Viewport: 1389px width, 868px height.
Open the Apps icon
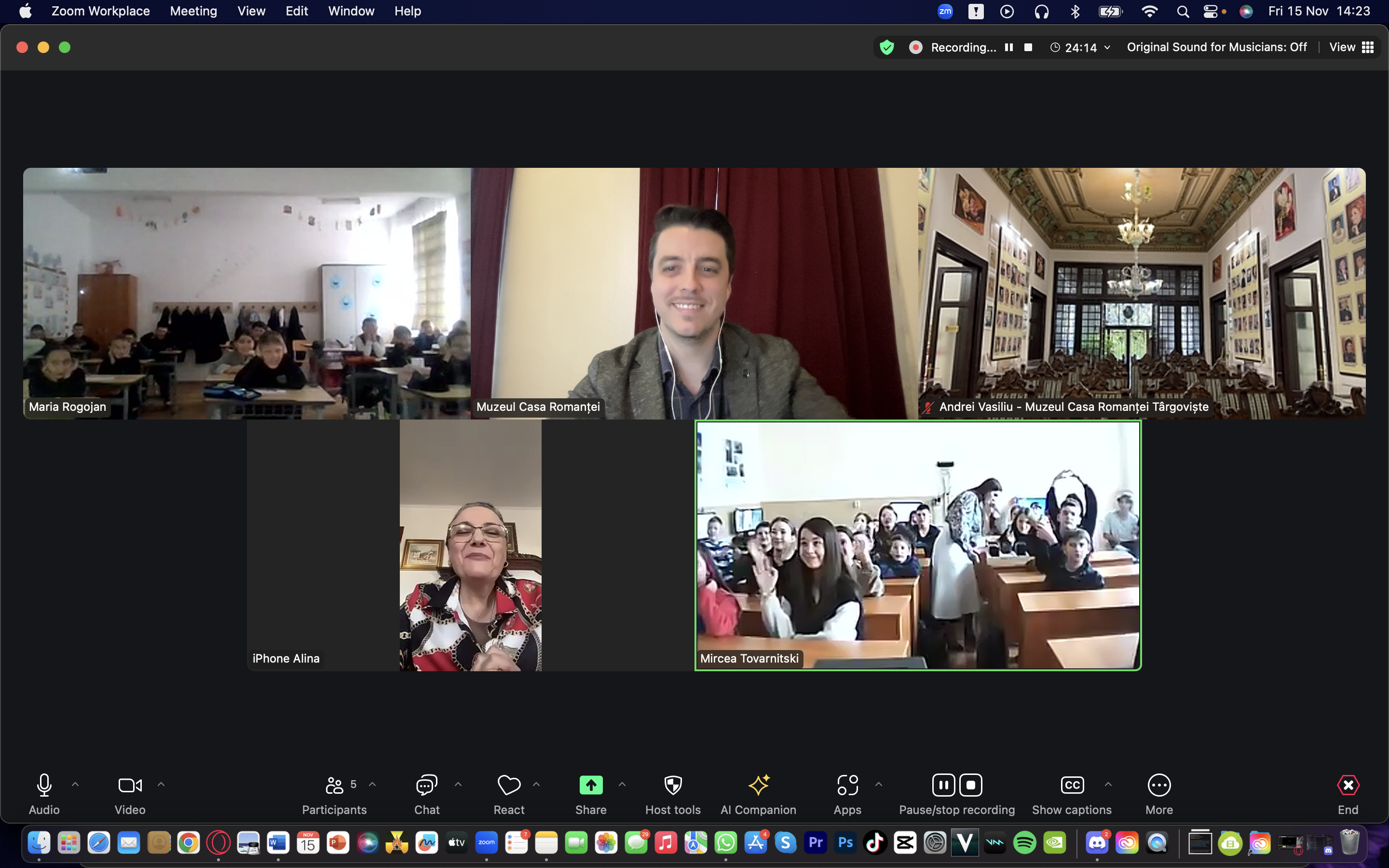click(x=847, y=786)
